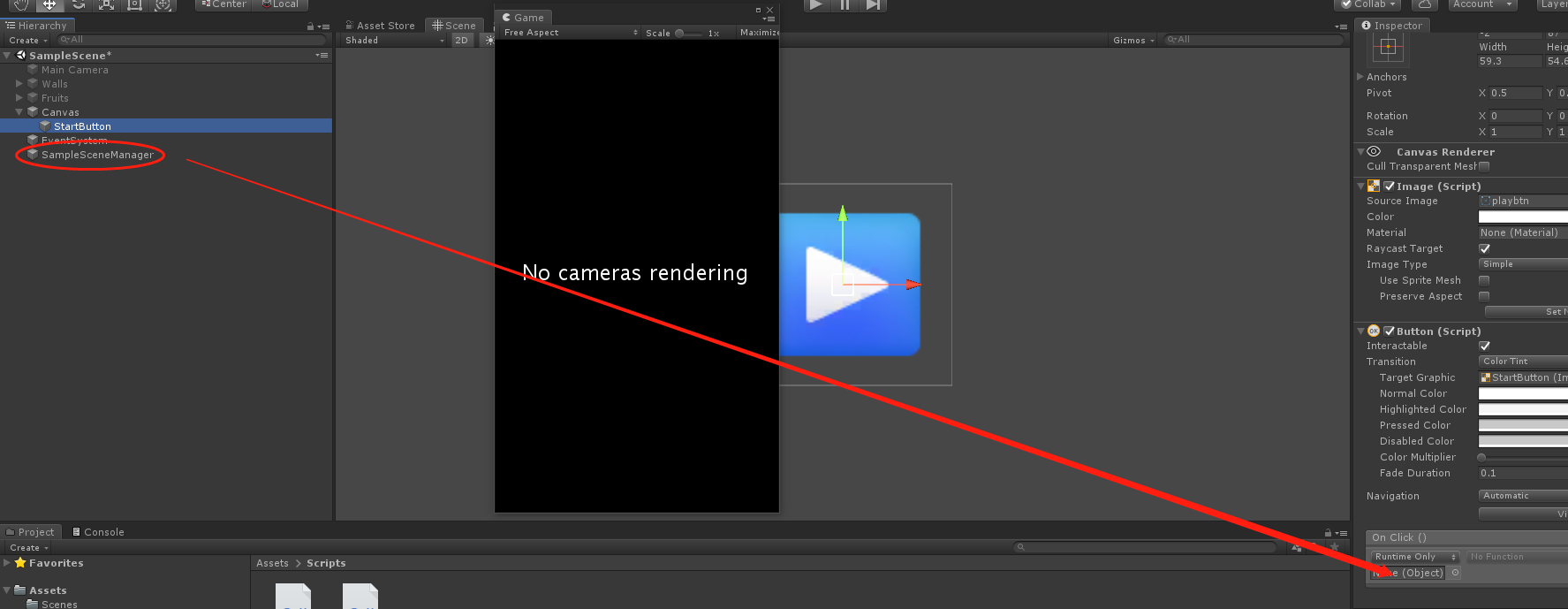Switch to the Scene tab
Screen dimensions: 1568x609
click(x=454, y=26)
